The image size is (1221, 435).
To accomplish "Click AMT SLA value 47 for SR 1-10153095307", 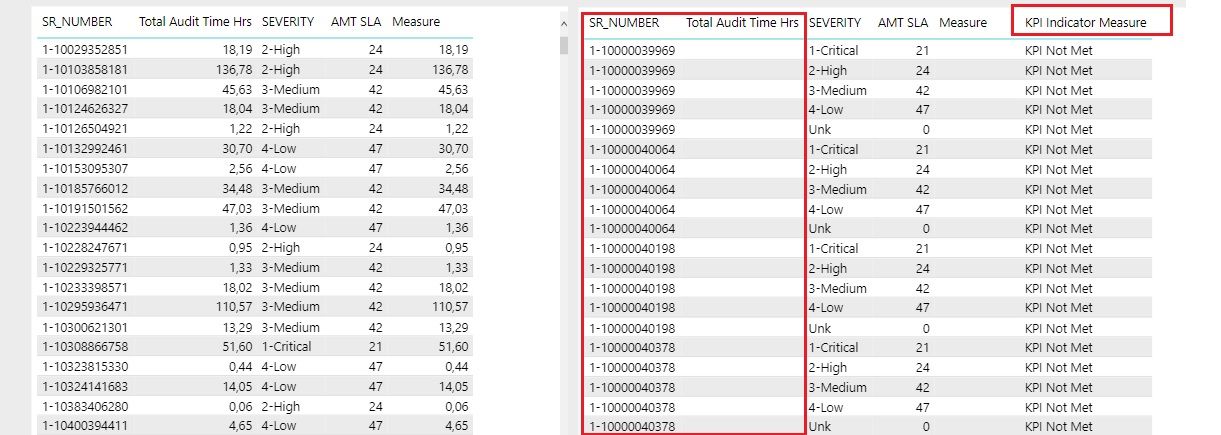I will 375,169.
